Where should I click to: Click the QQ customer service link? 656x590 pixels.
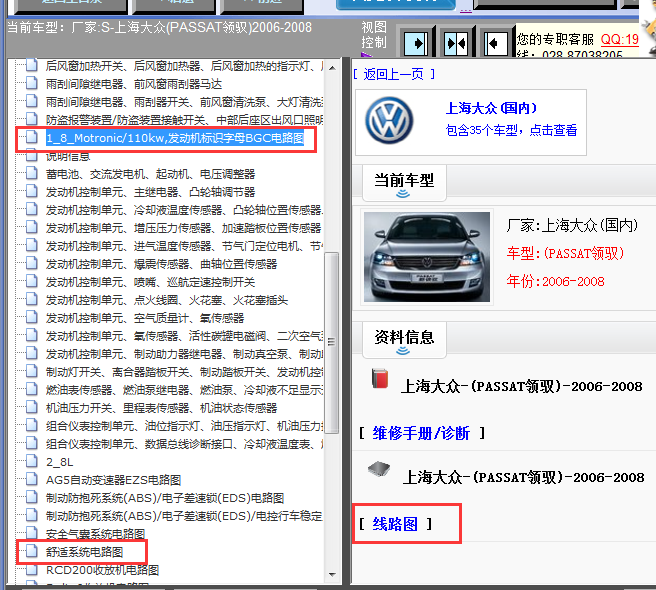tap(620, 39)
